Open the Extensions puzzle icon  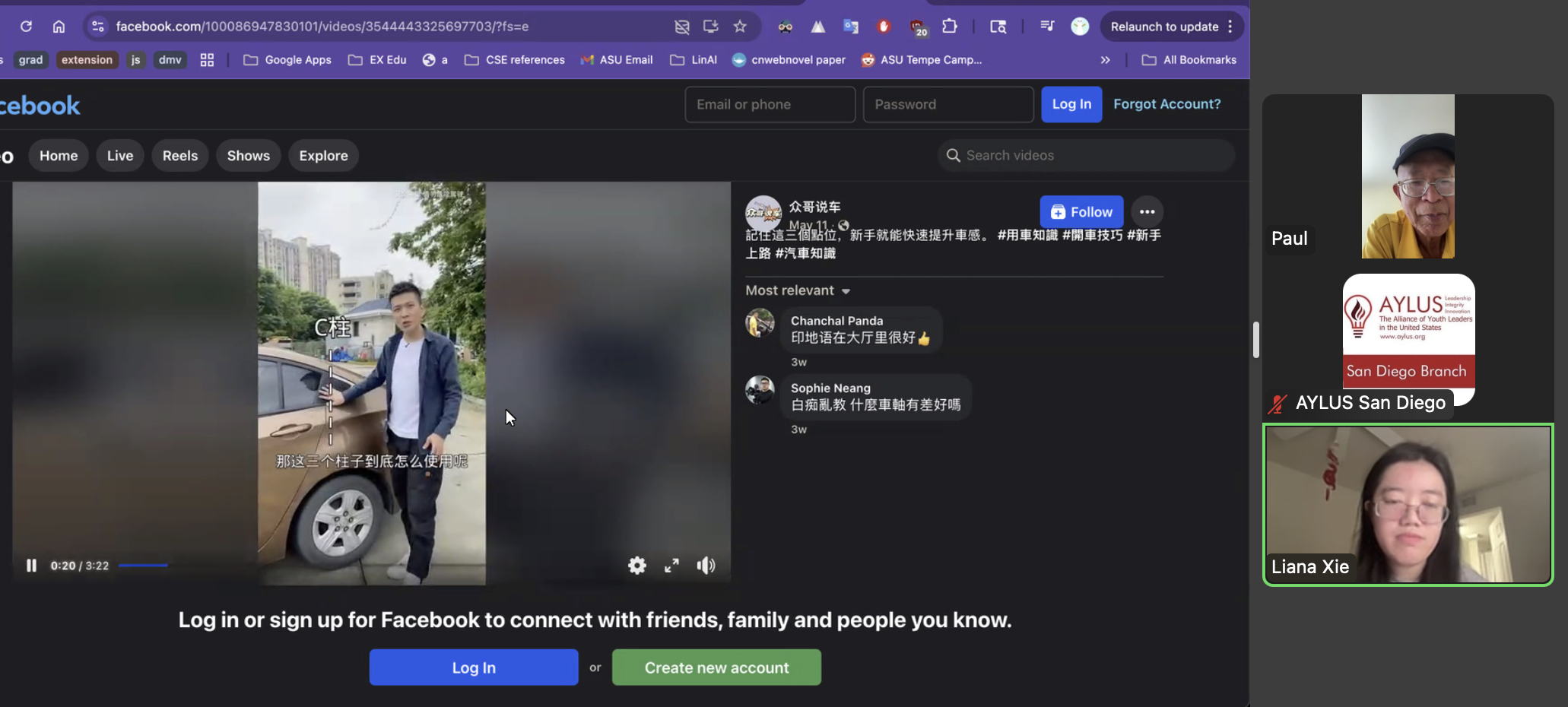(949, 27)
